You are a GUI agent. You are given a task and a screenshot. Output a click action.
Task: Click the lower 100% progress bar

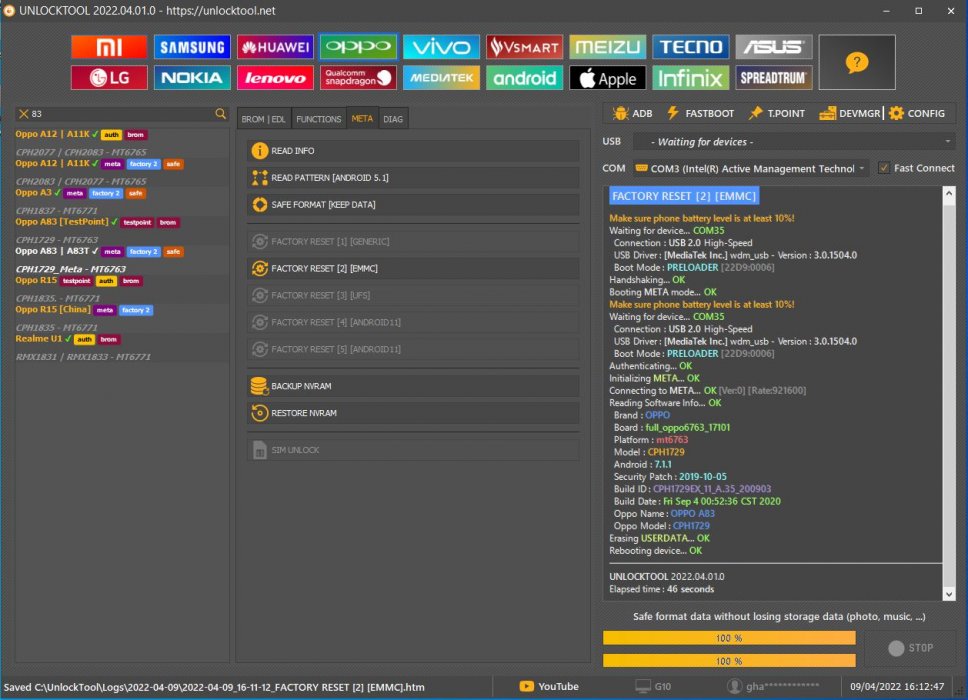click(729, 661)
